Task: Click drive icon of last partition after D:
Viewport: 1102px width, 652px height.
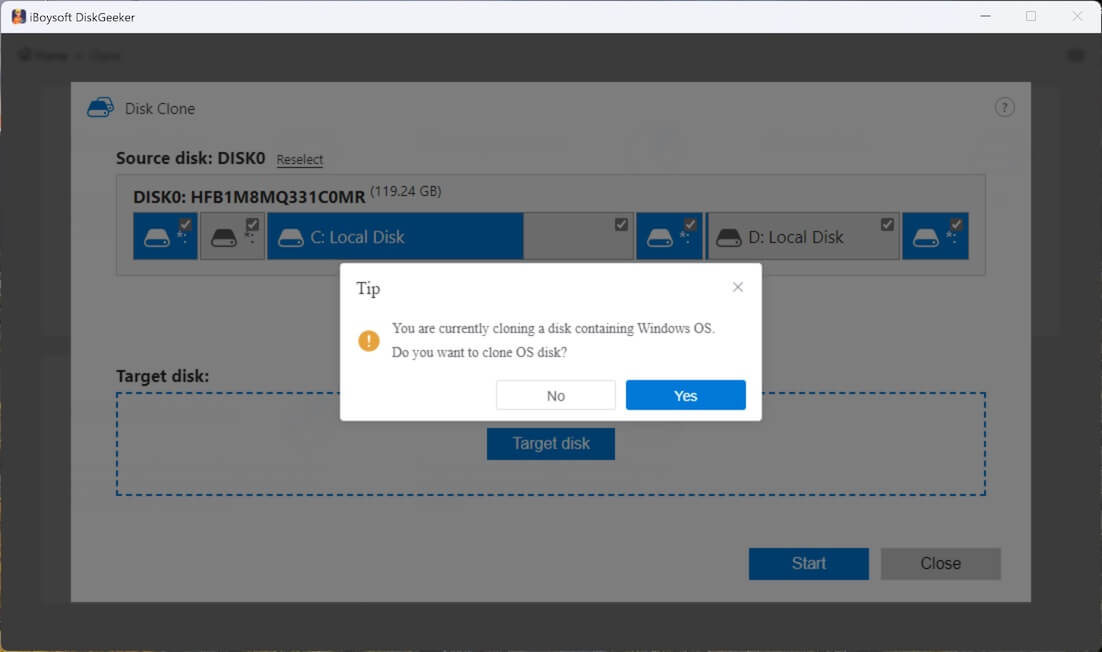Action: click(926, 238)
